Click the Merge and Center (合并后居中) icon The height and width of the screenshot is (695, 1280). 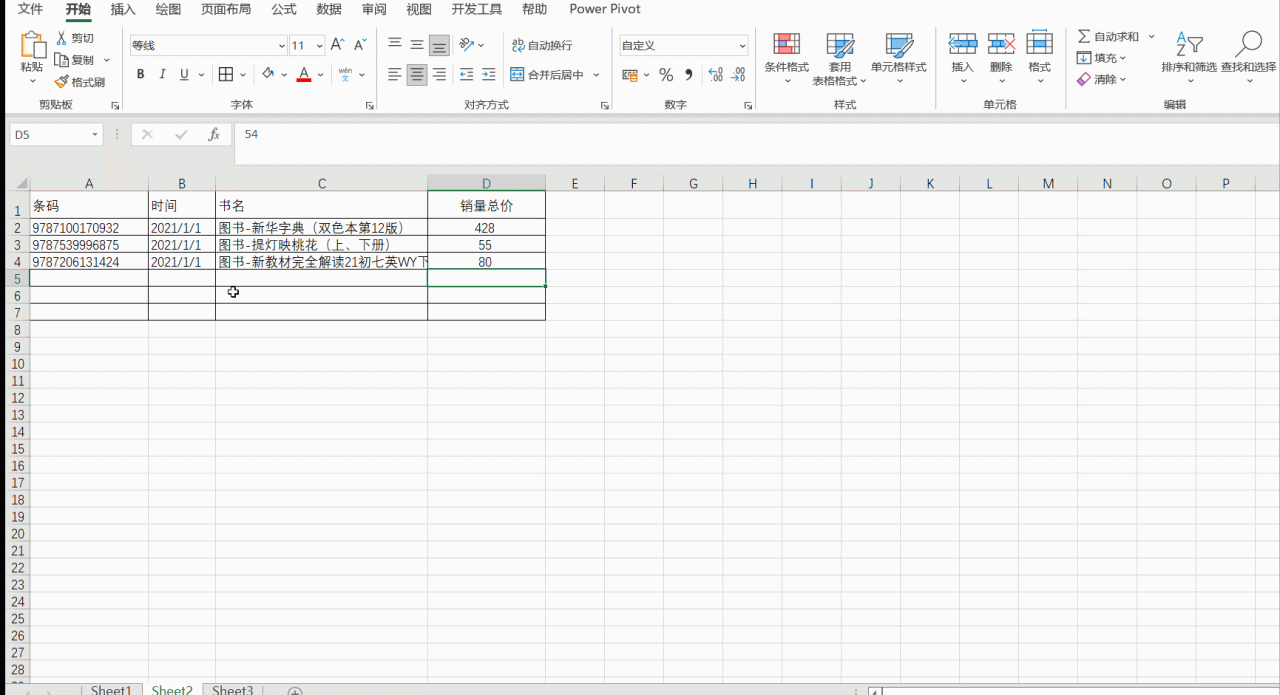(517, 75)
